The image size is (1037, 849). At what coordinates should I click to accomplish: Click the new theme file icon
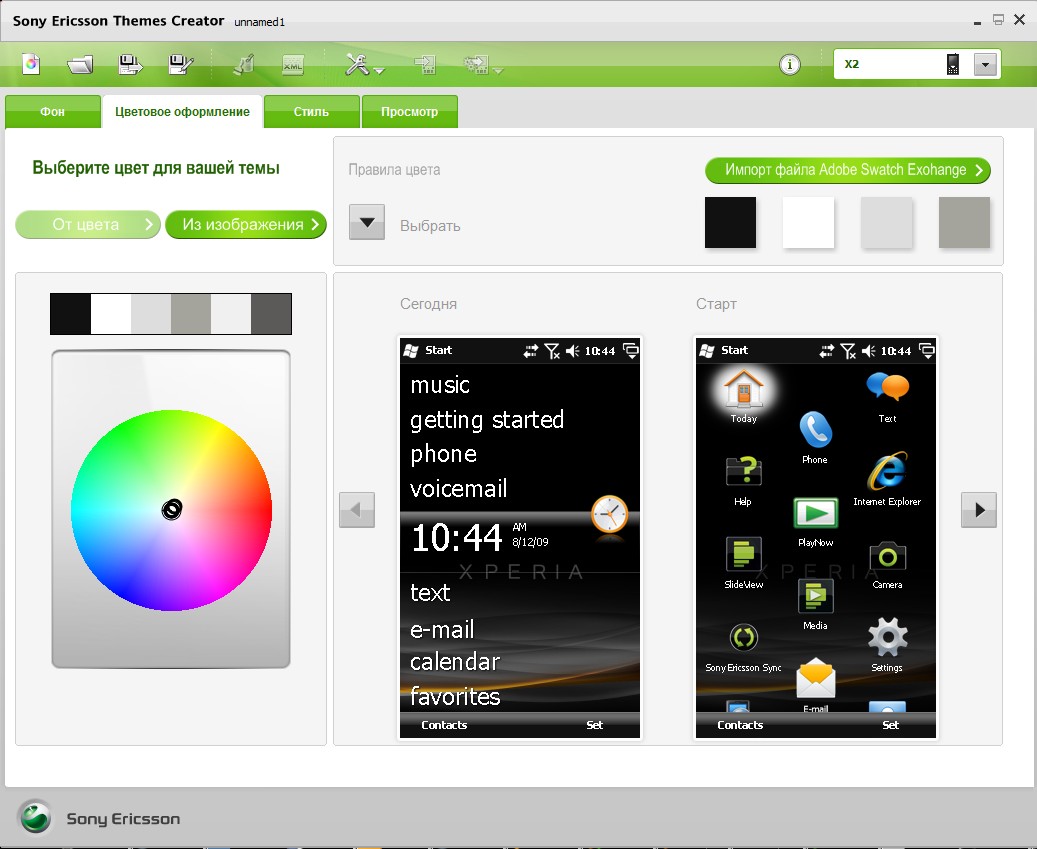(31, 64)
